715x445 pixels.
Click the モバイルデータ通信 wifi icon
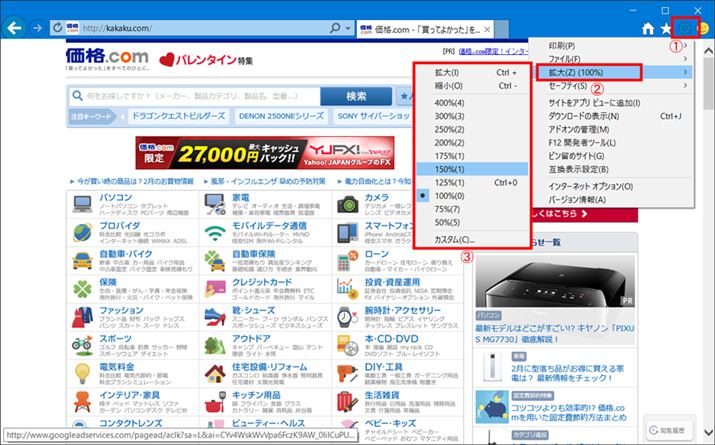pyautogui.click(x=215, y=233)
